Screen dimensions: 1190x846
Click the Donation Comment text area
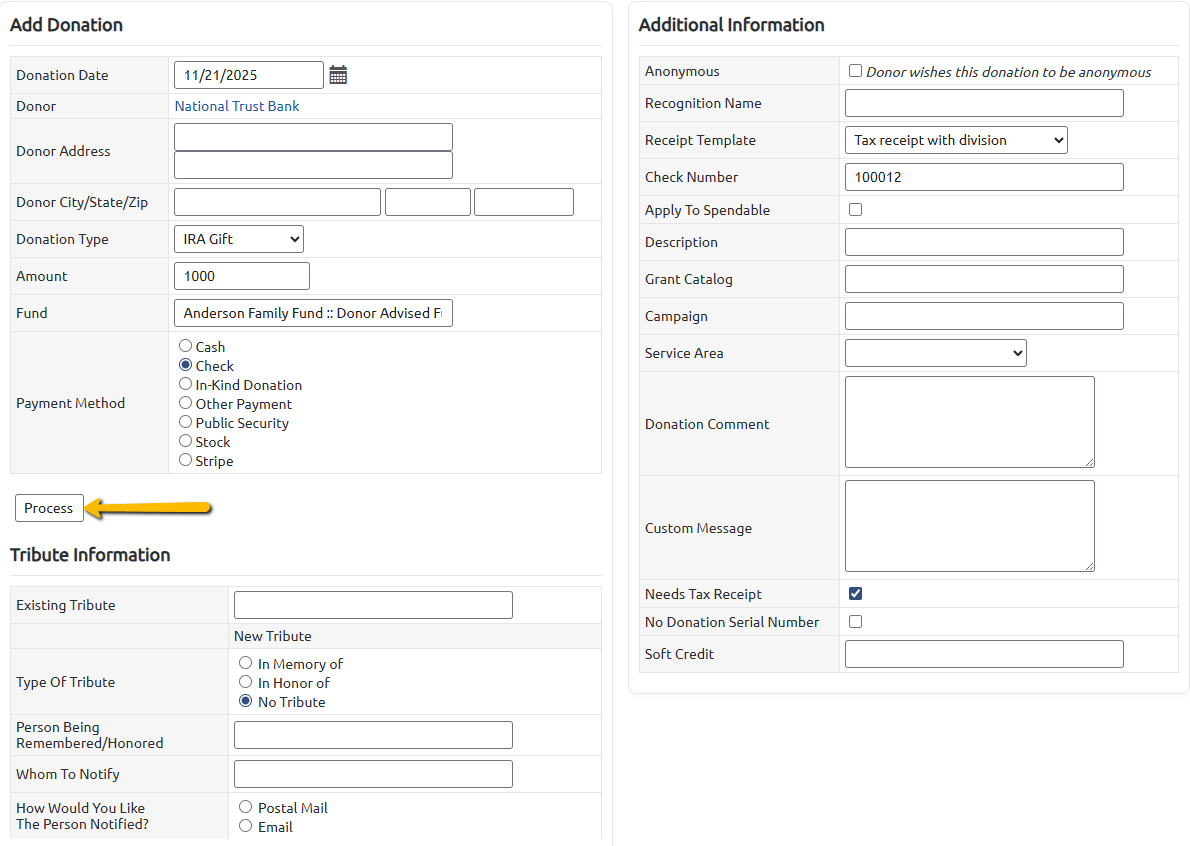(x=970, y=422)
